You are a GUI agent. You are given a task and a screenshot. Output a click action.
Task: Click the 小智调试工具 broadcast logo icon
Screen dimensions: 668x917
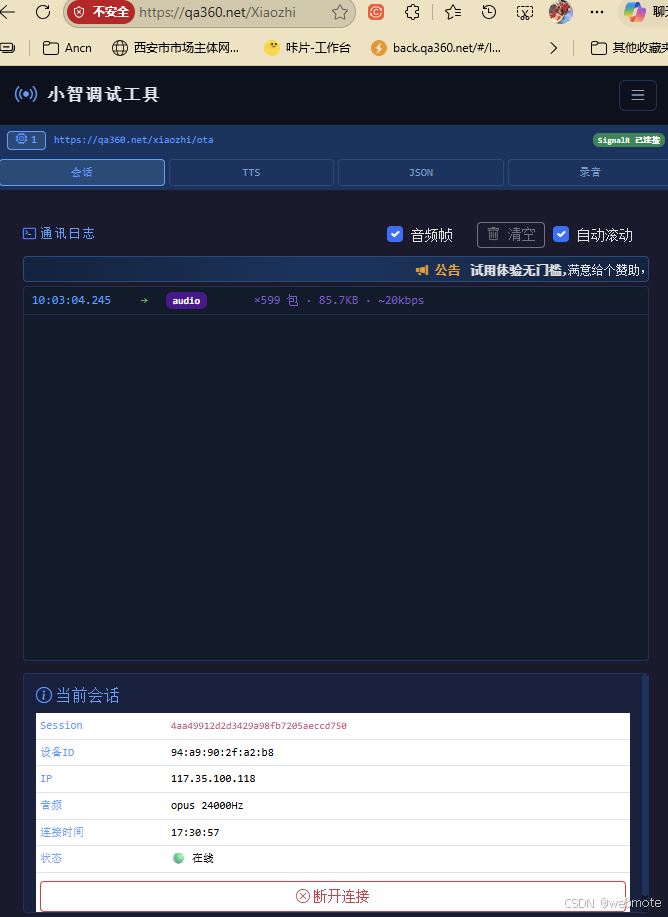click(x=26, y=94)
